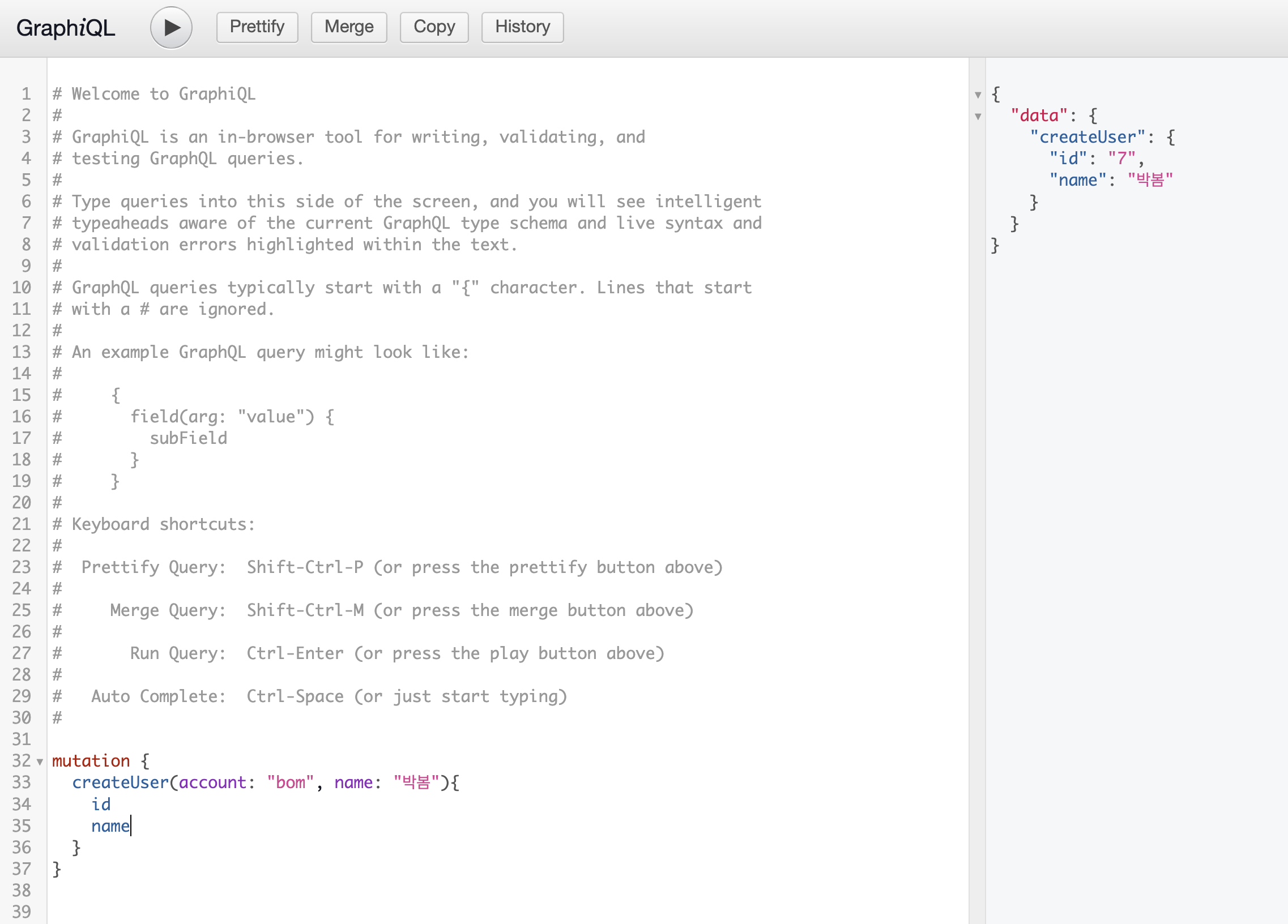Click the "bom" string value

point(290,782)
